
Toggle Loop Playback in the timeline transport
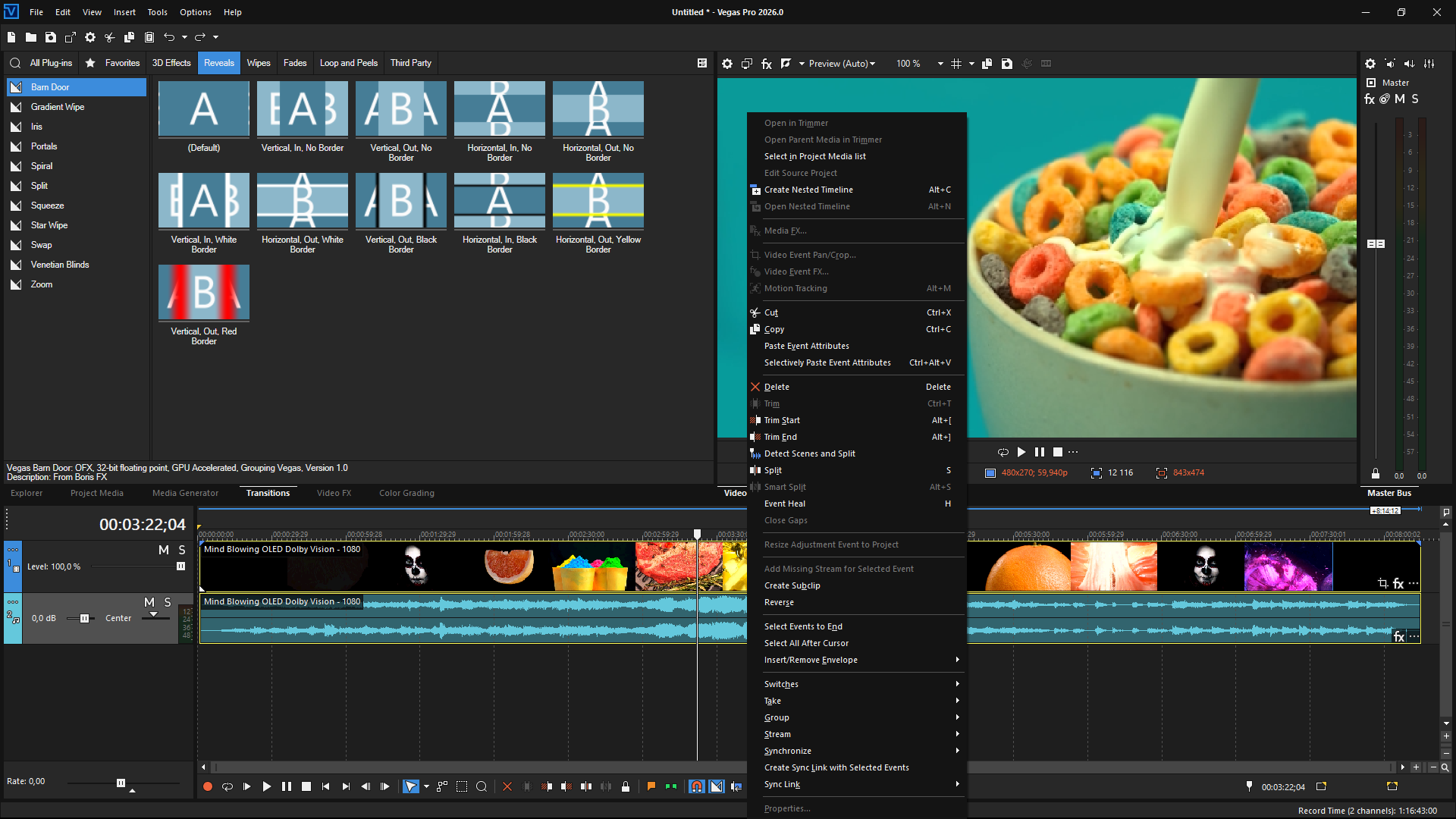tap(227, 787)
